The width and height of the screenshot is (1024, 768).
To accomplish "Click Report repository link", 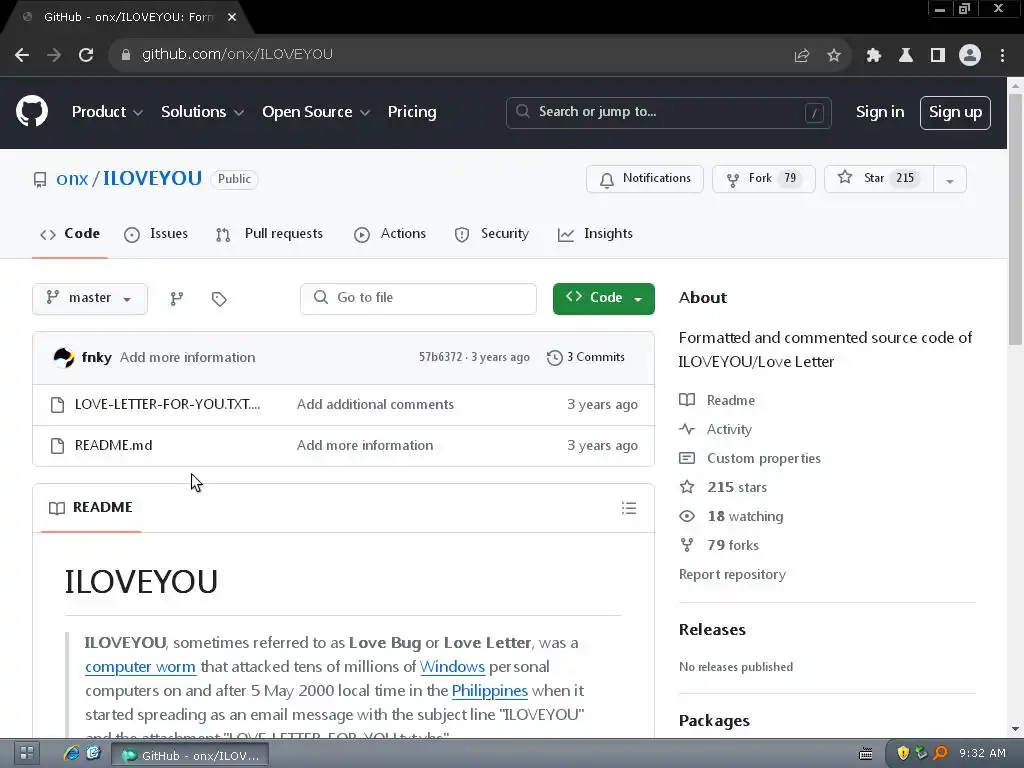I will tap(732, 574).
